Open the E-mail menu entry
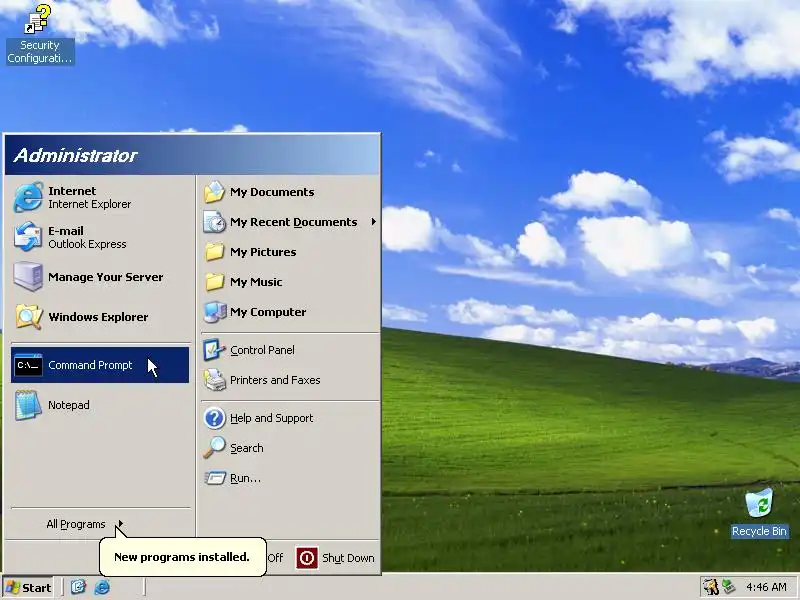The height and width of the screenshot is (600, 800). click(100, 237)
